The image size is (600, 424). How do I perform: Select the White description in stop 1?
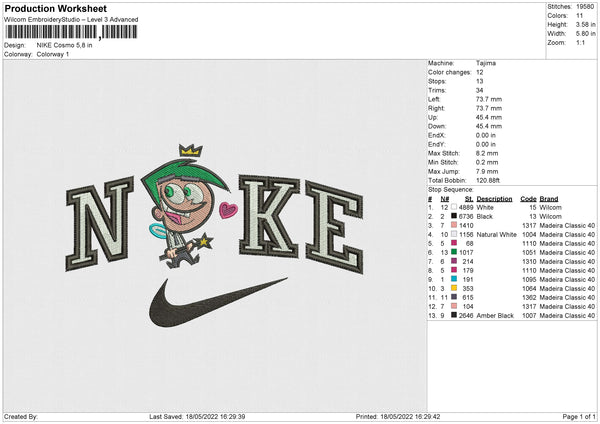coord(485,207)
